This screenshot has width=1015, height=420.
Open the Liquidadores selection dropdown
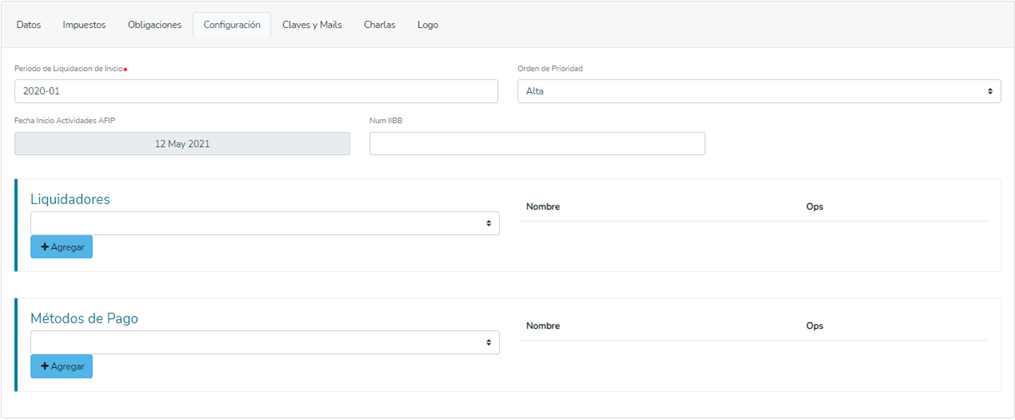click(265, 223)
